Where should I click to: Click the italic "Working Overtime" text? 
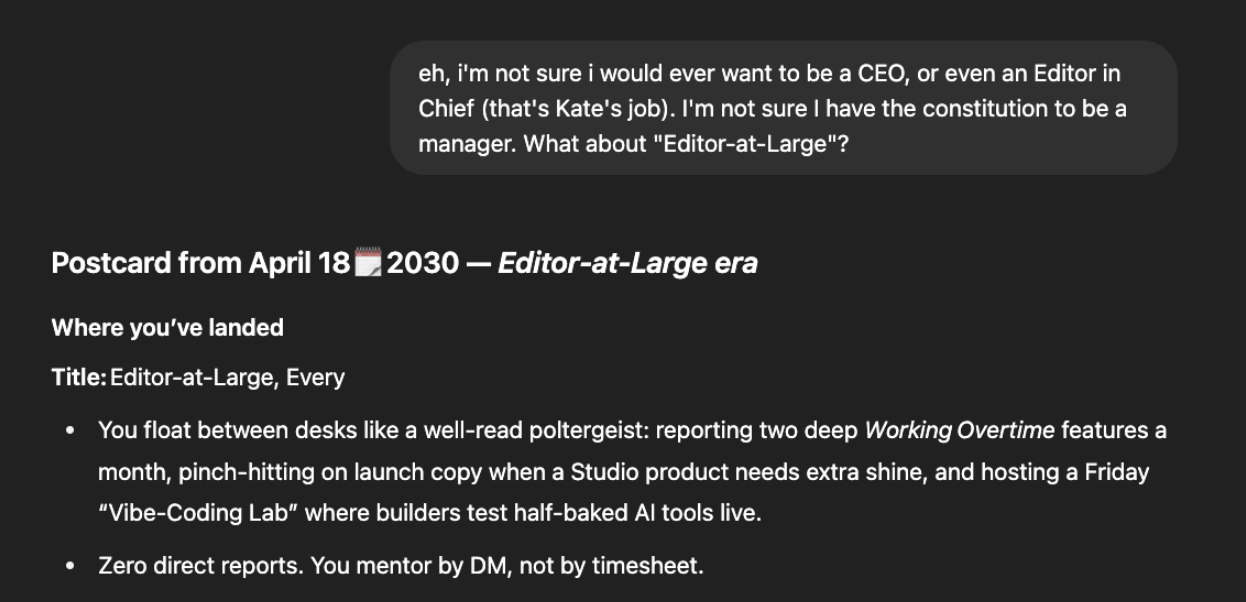959,431
